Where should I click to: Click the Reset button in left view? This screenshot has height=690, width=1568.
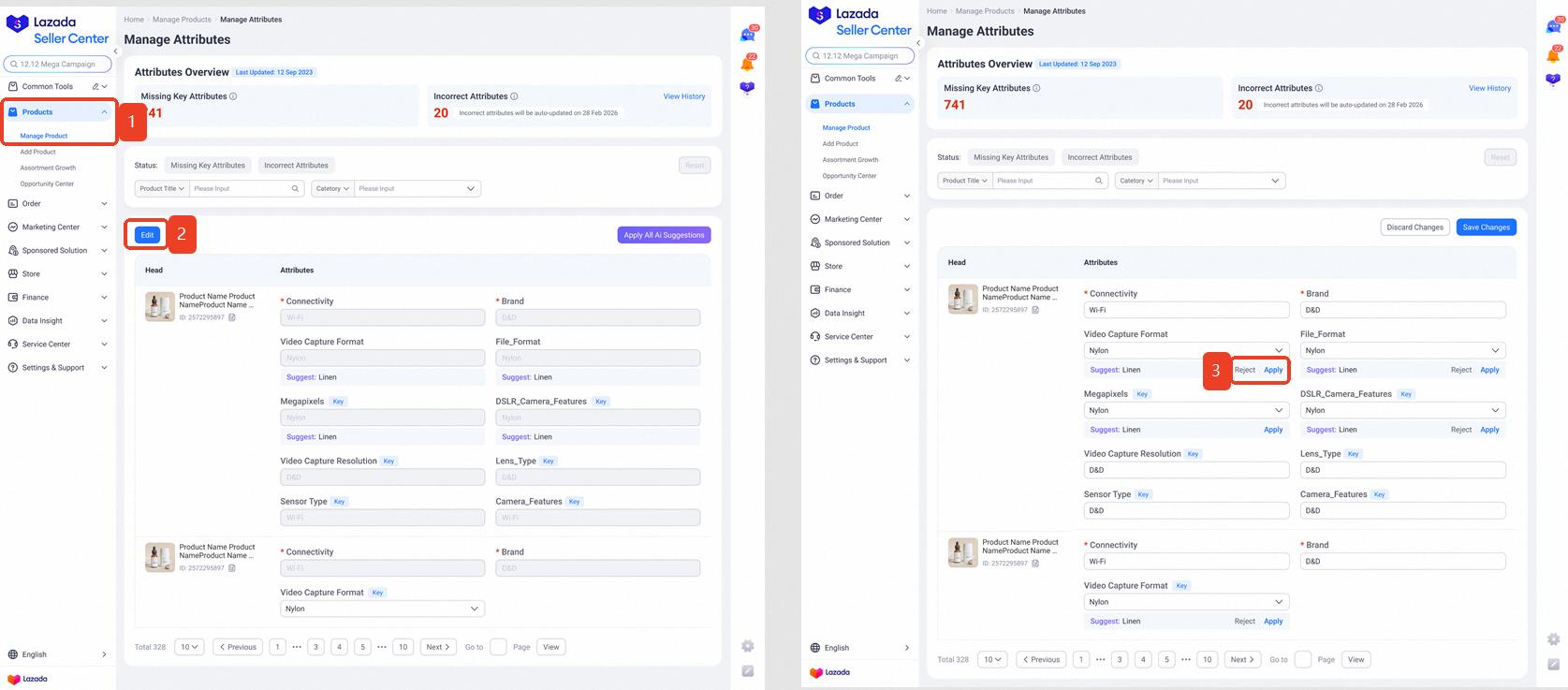695,166
